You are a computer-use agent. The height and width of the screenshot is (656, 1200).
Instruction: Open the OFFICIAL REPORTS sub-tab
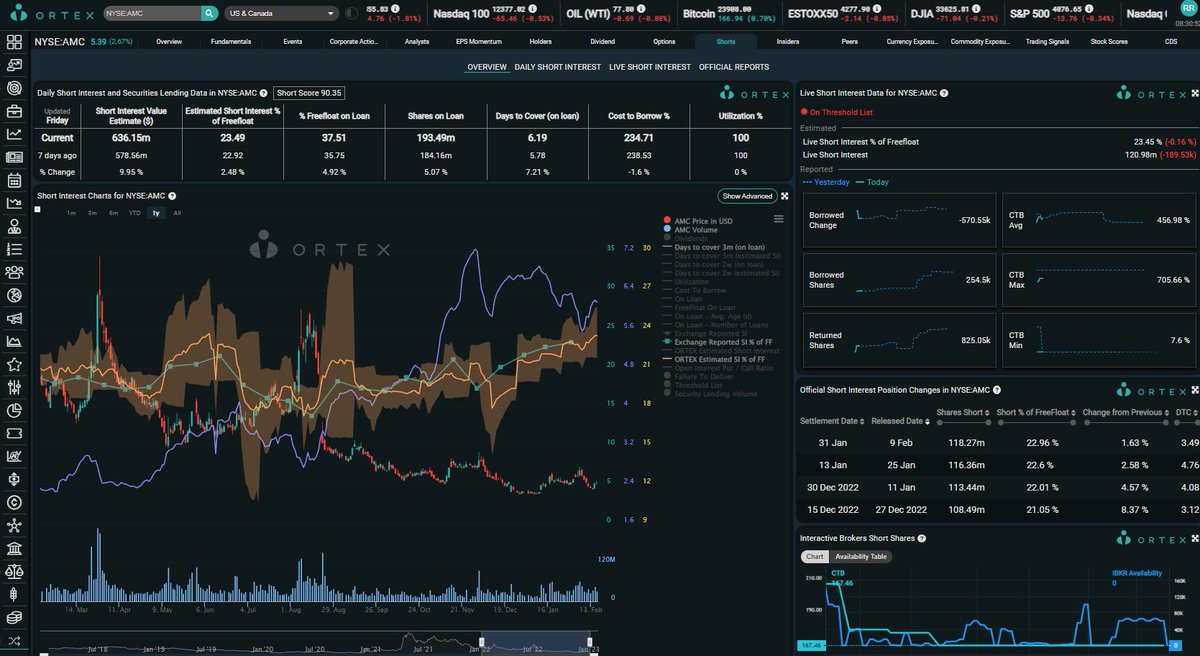[734, 67]
